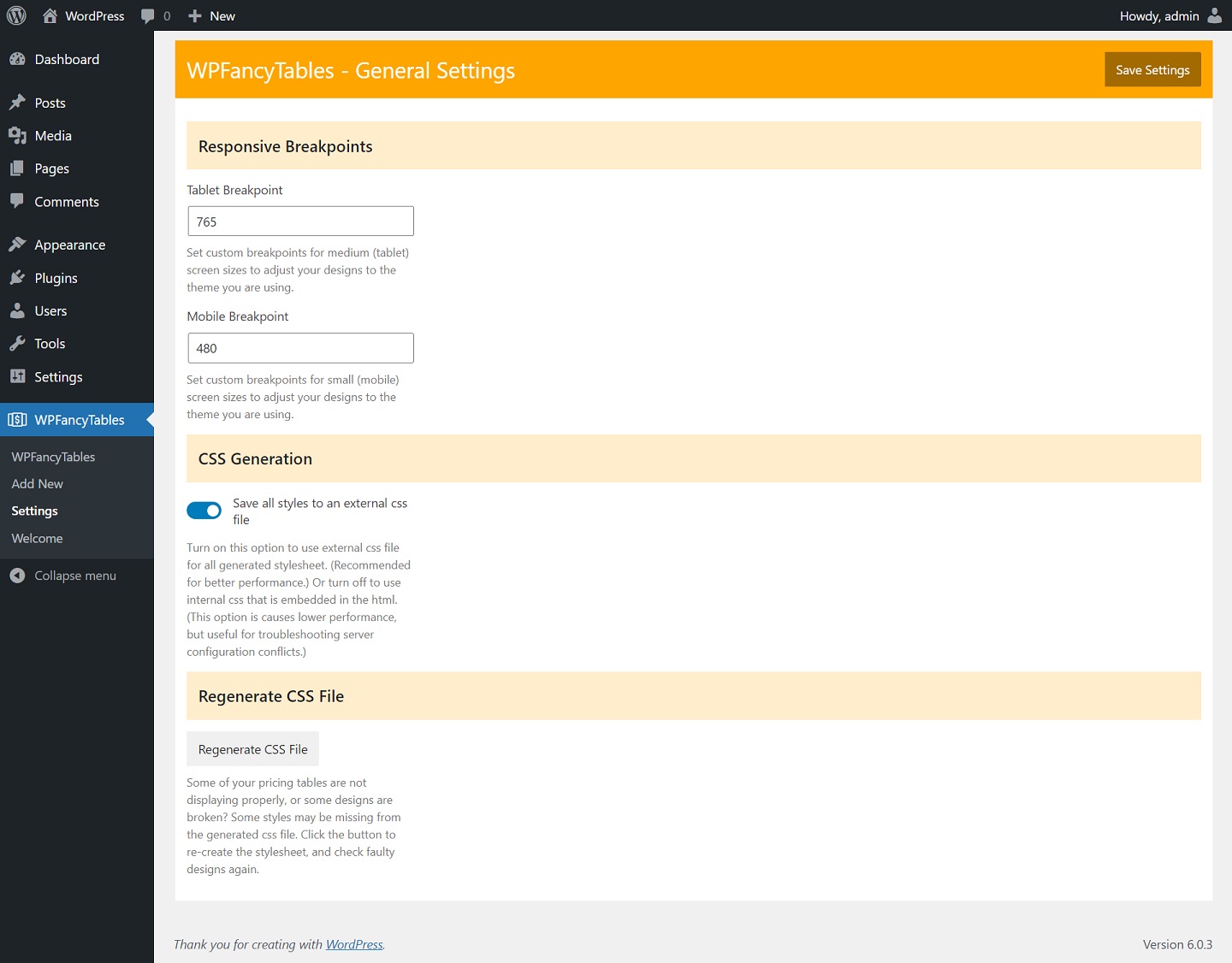This screenshot has width=1232, height=963.
Task: Click the Dashboard gauge icon
Action: click(x=17, y=59)
